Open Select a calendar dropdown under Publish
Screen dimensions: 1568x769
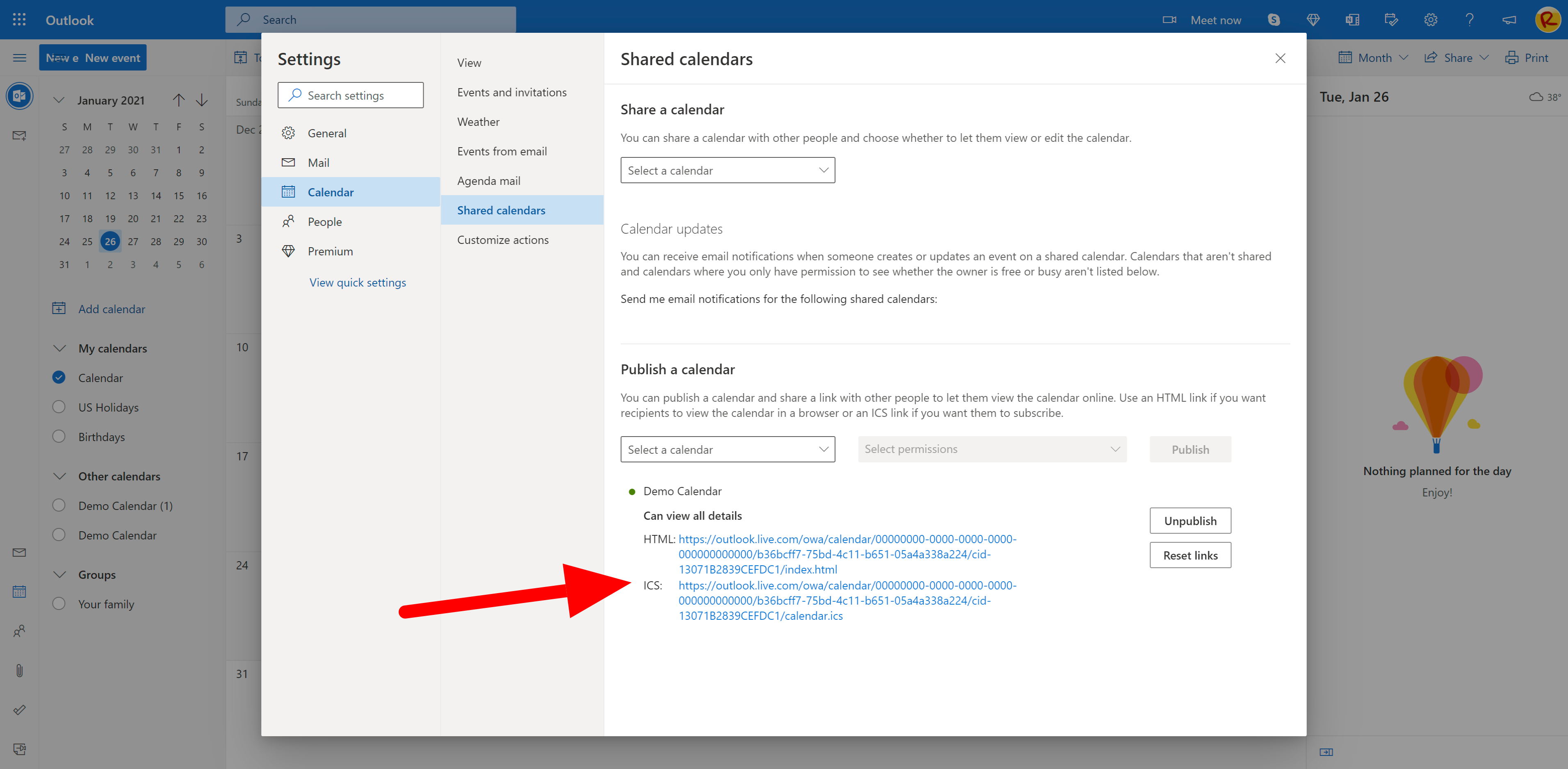pyautogui.click(x=727, y=449)
